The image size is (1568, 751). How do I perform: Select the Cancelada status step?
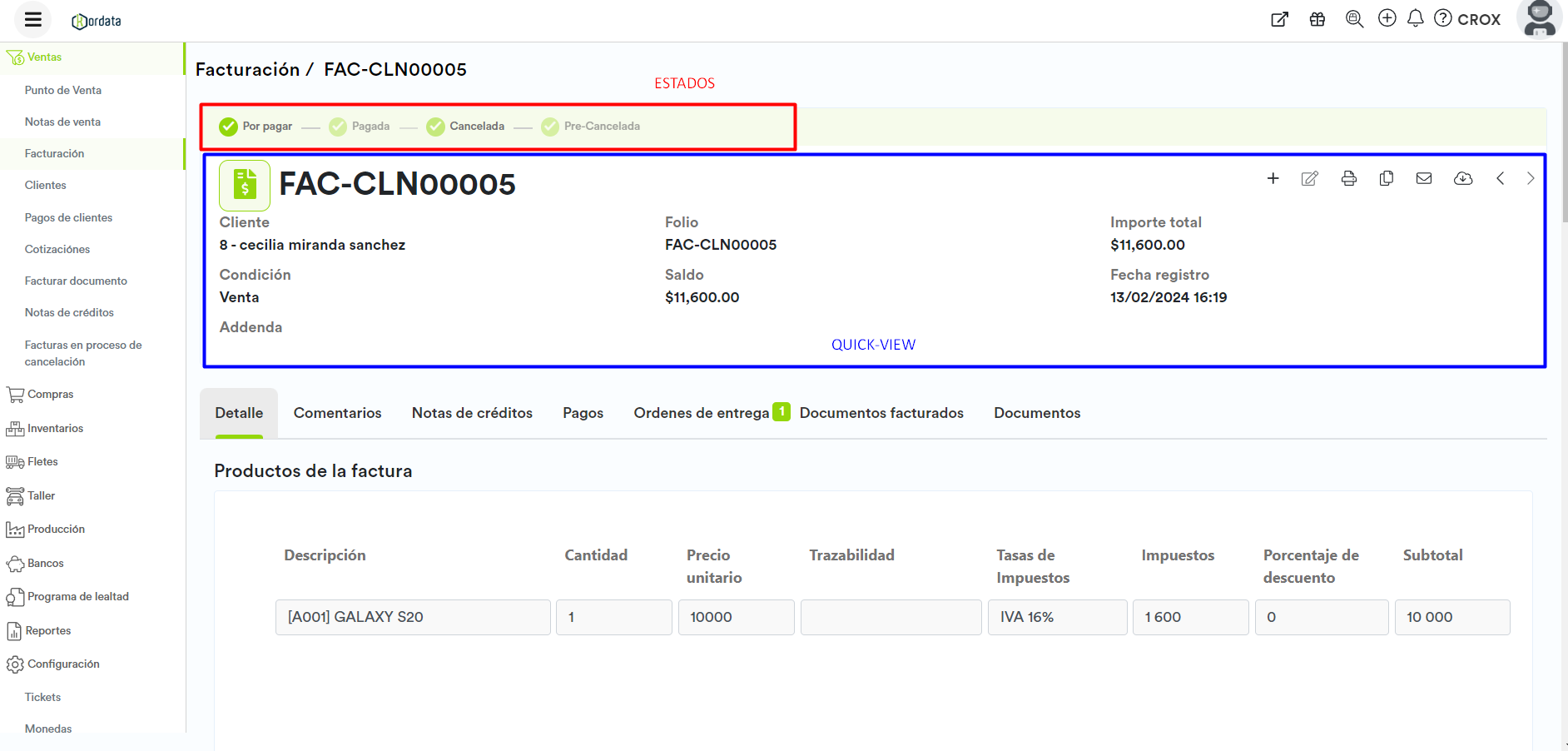[x=465, y=127]
